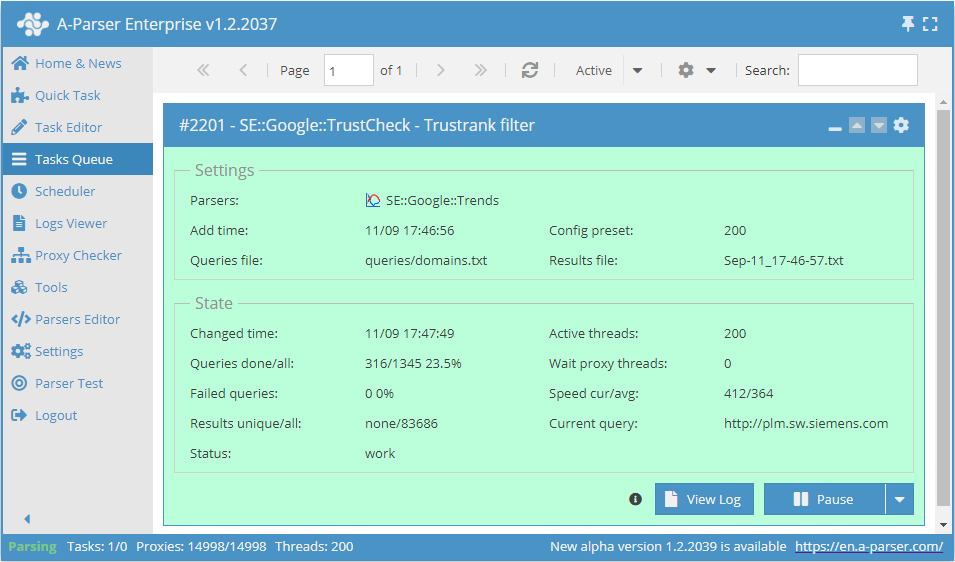Open Proxy Checker in the sidebar
The height and width of the screenshot is (562, 955).
(x=78, y=255)
